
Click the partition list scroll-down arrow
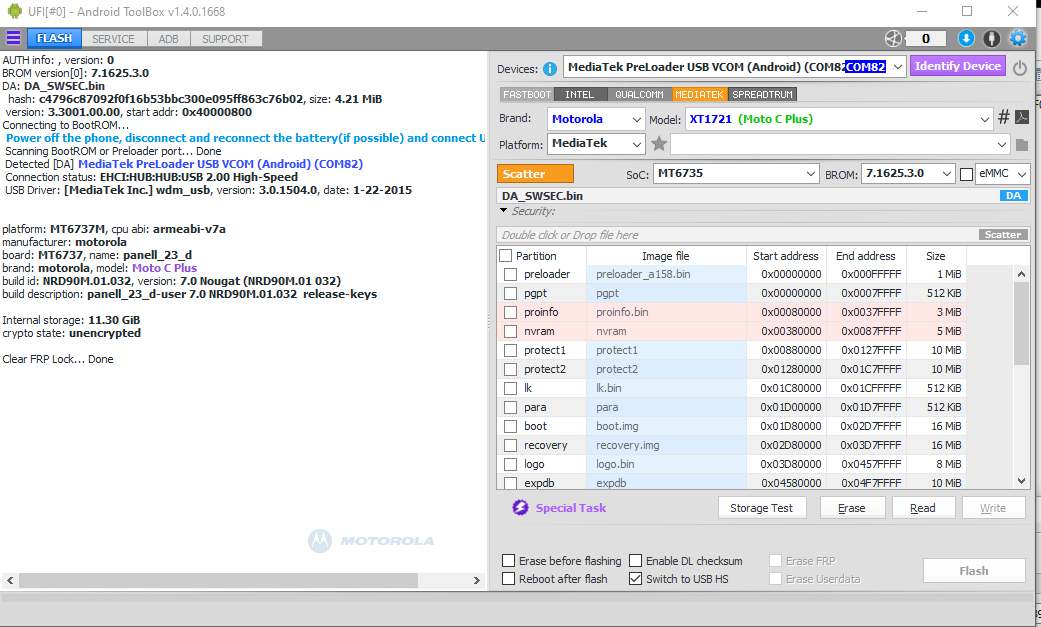coord(1021,481)
